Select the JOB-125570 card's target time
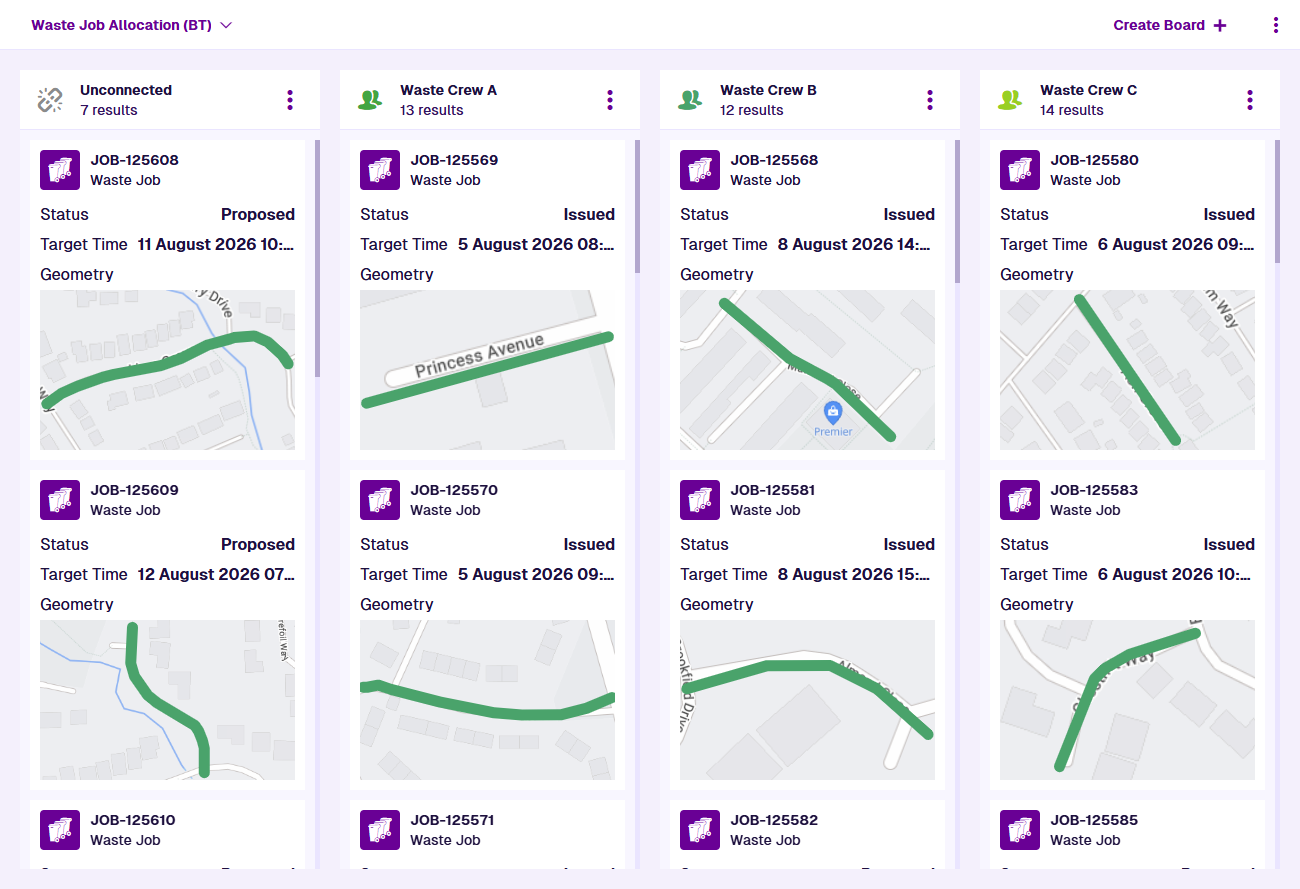Image resolution: width=1300 pixels, height=889 pixels. (536, 574)
